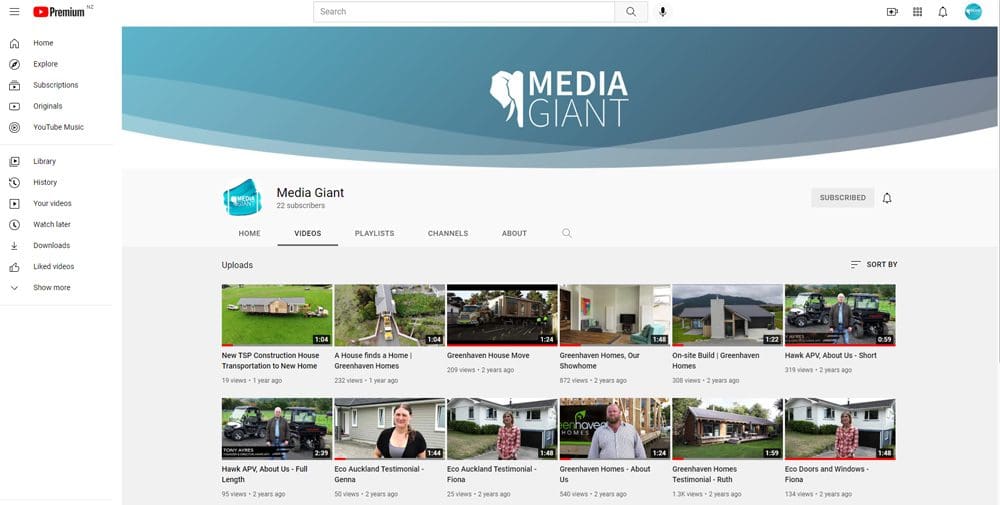Click the Originals sidebar icon
This screenshot has width=1000, height=505.
pos(14,106)
